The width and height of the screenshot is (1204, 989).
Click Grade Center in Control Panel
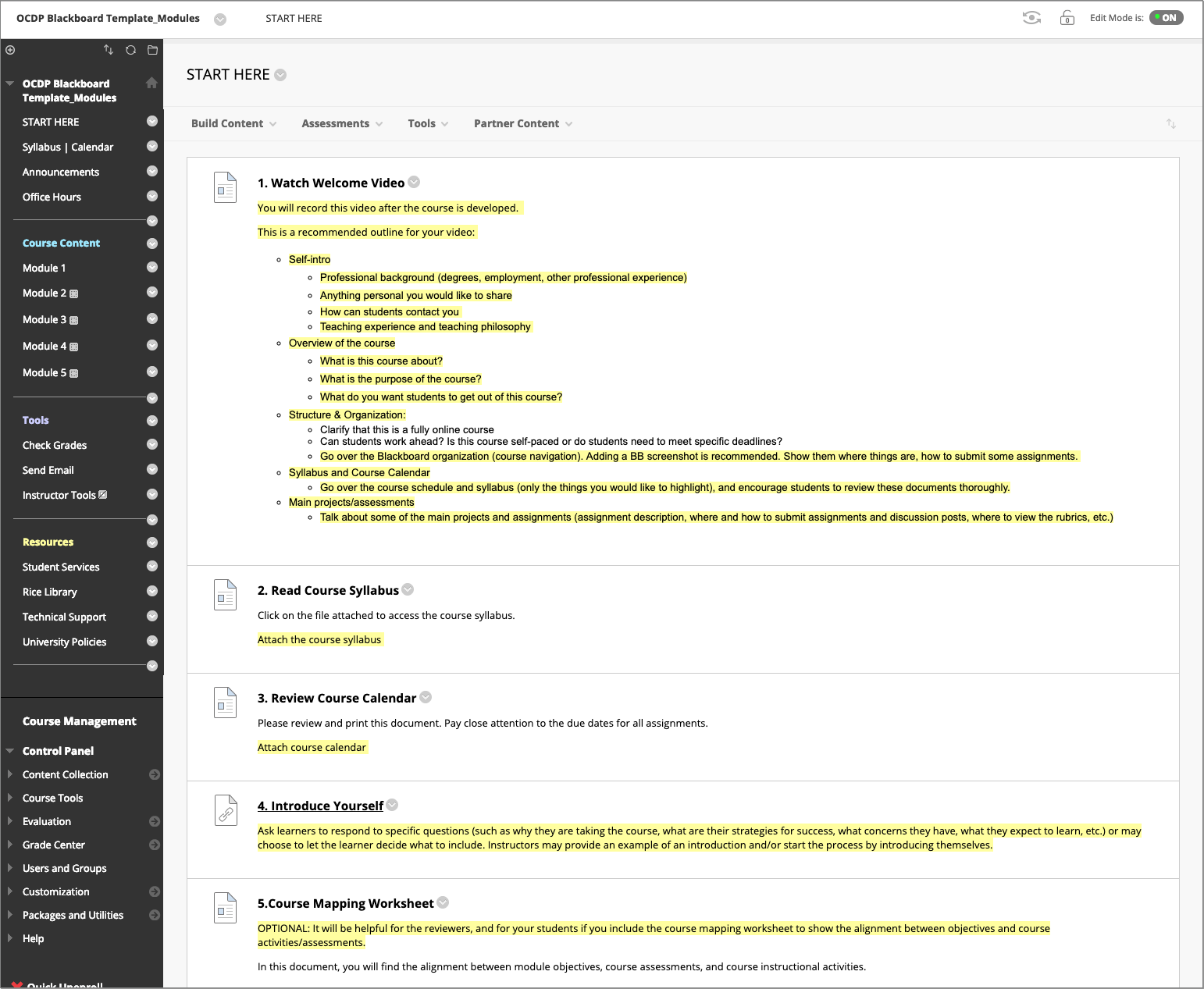click(x=54, y=845)
